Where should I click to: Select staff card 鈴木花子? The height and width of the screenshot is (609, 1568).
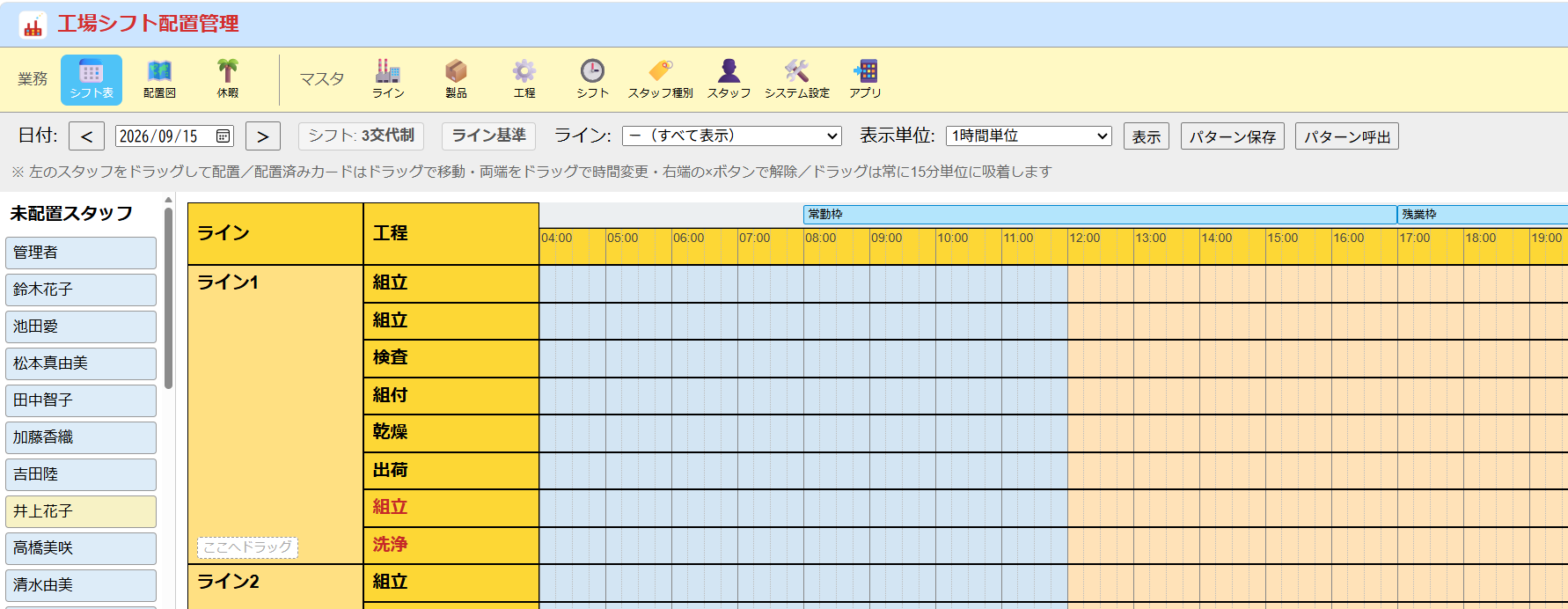click(x=81, y=290)
